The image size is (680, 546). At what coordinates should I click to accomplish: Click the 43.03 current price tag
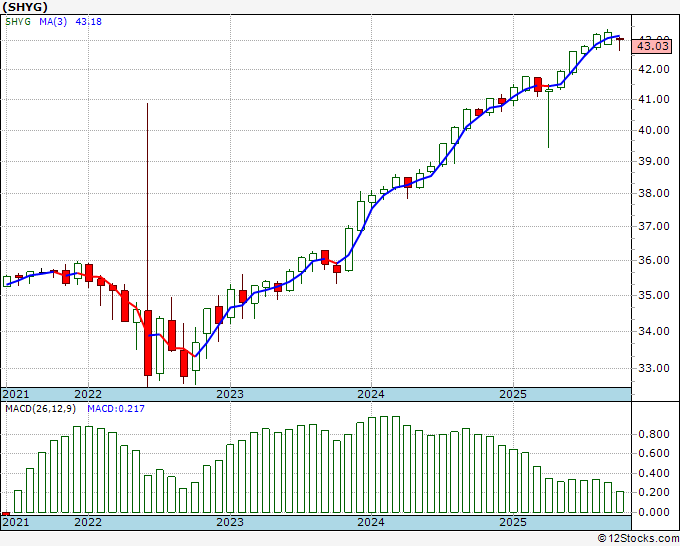tap(653, 46)
